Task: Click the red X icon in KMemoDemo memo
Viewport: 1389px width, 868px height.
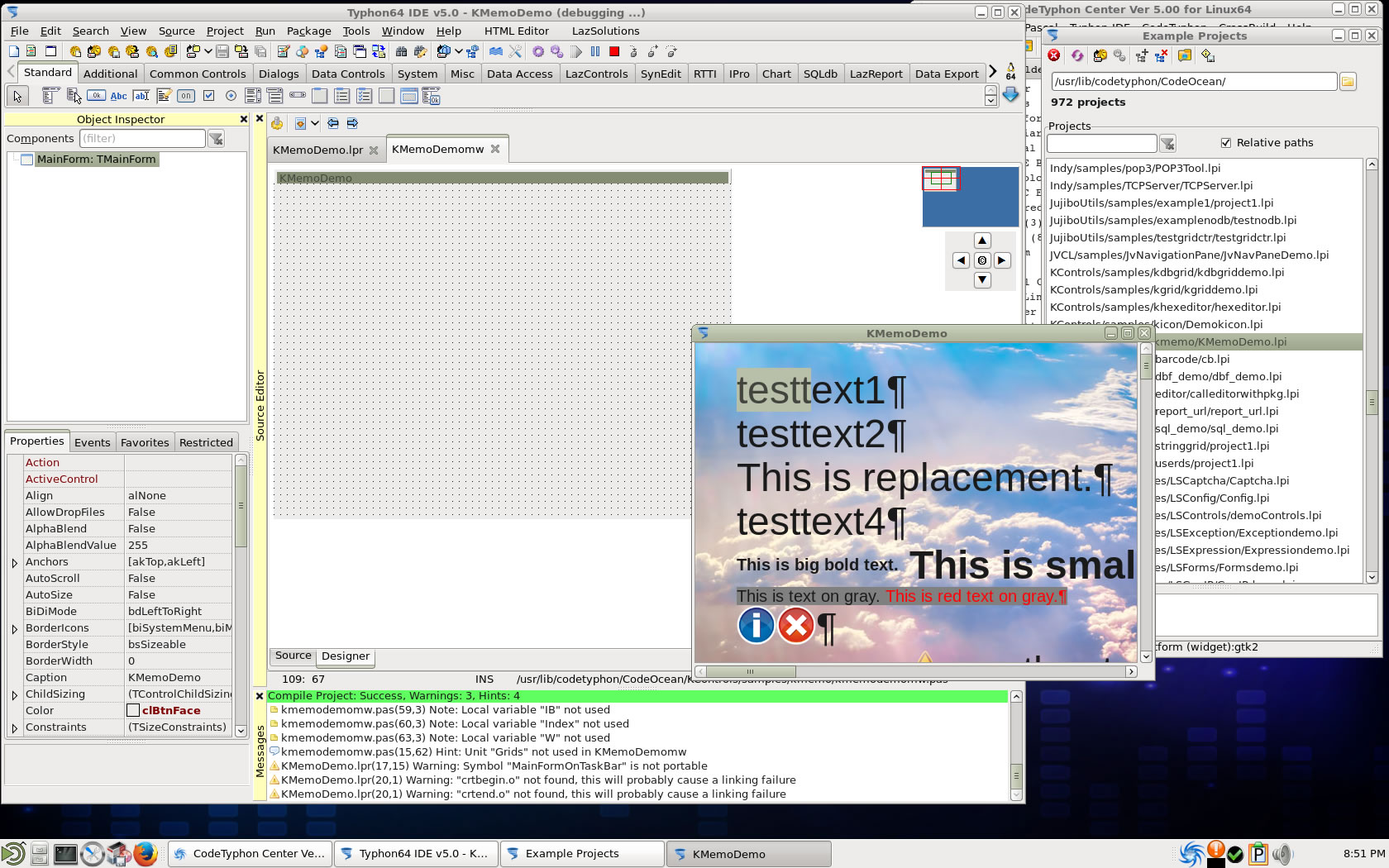Action: click(796, 626)
